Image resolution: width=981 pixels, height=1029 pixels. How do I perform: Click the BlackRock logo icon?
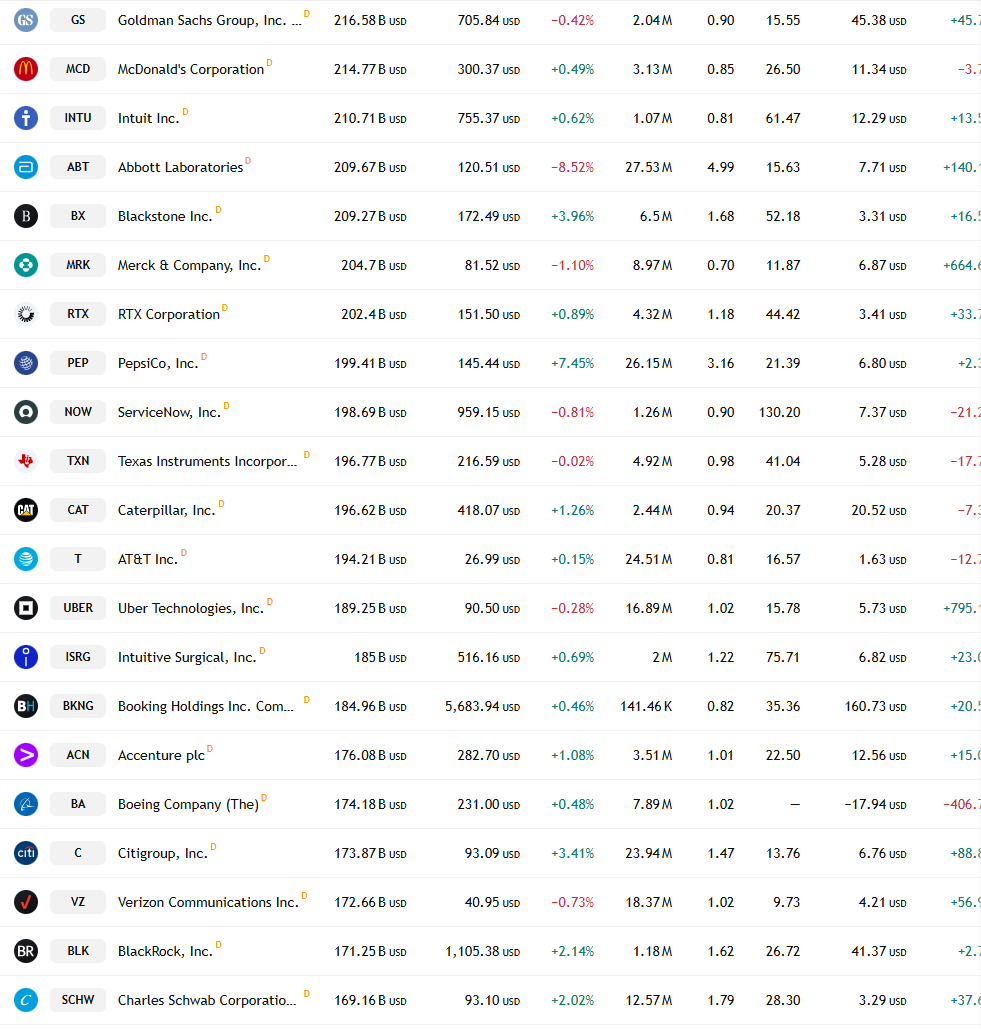click(x=26, y=951)
